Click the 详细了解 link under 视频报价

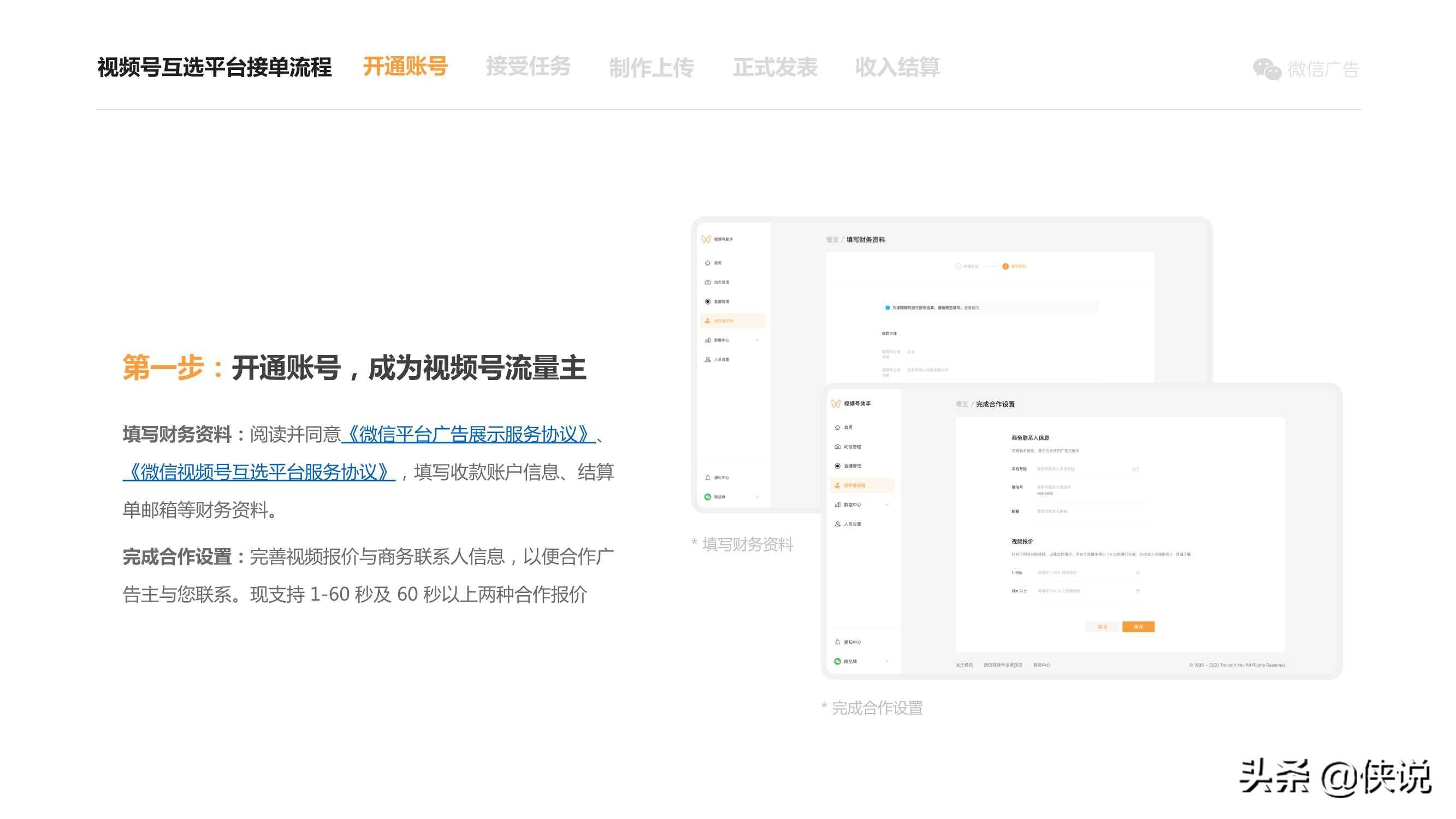[x=1183, y=555]
